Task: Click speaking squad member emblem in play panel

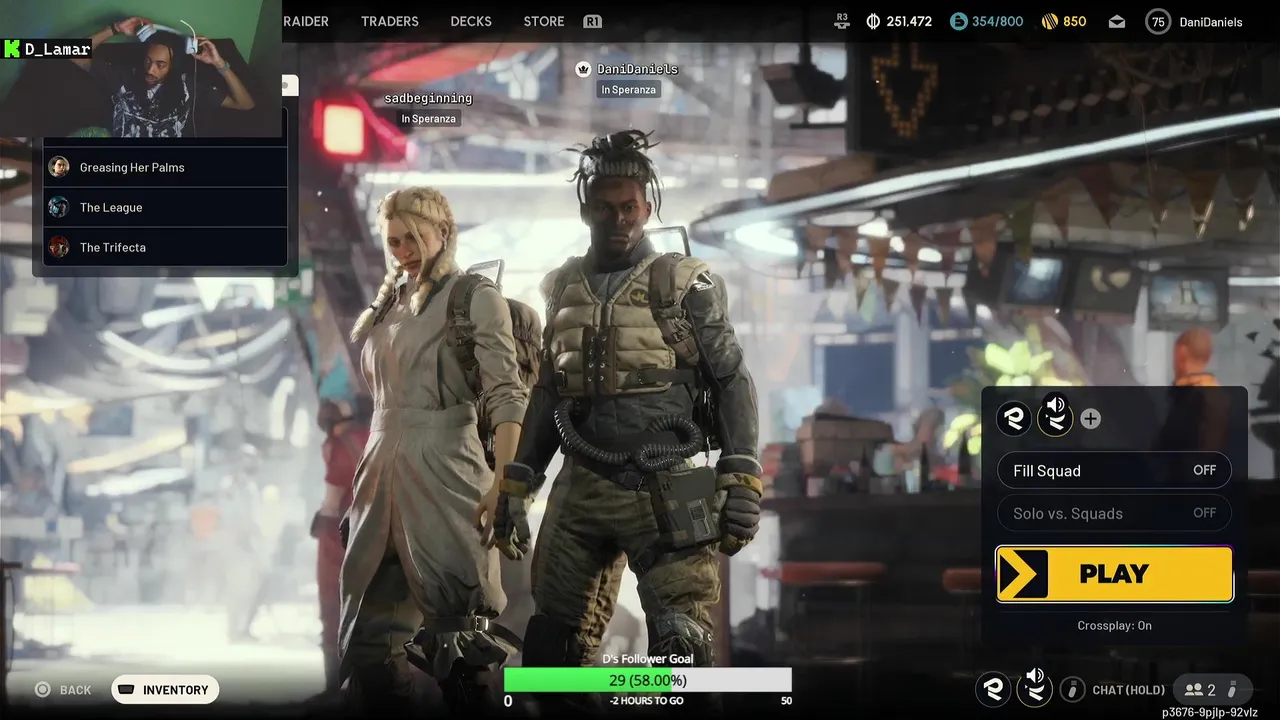Action: click(x=1055, y=417)
